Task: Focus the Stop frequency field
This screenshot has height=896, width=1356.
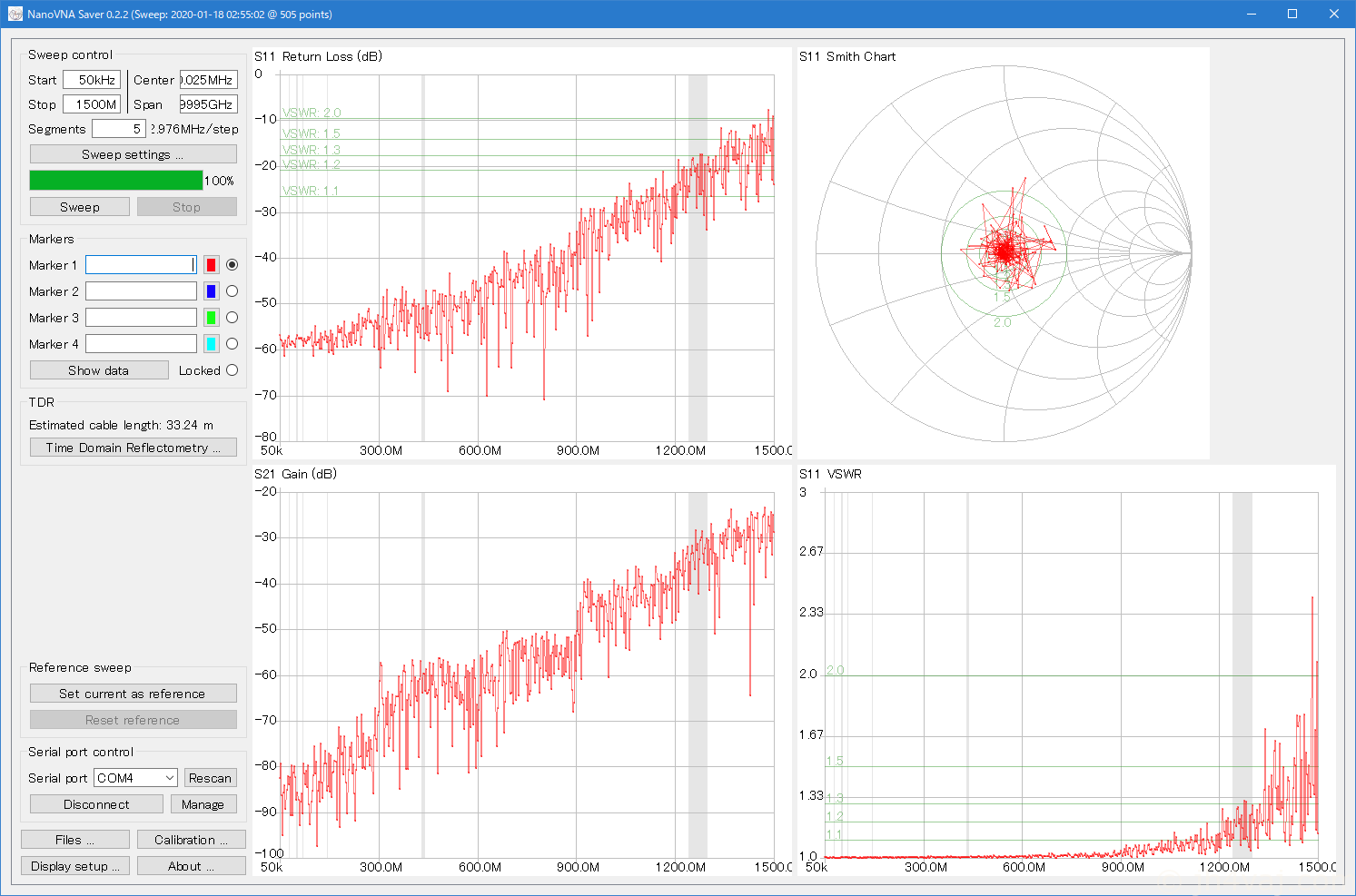Action: pos(92,104)
